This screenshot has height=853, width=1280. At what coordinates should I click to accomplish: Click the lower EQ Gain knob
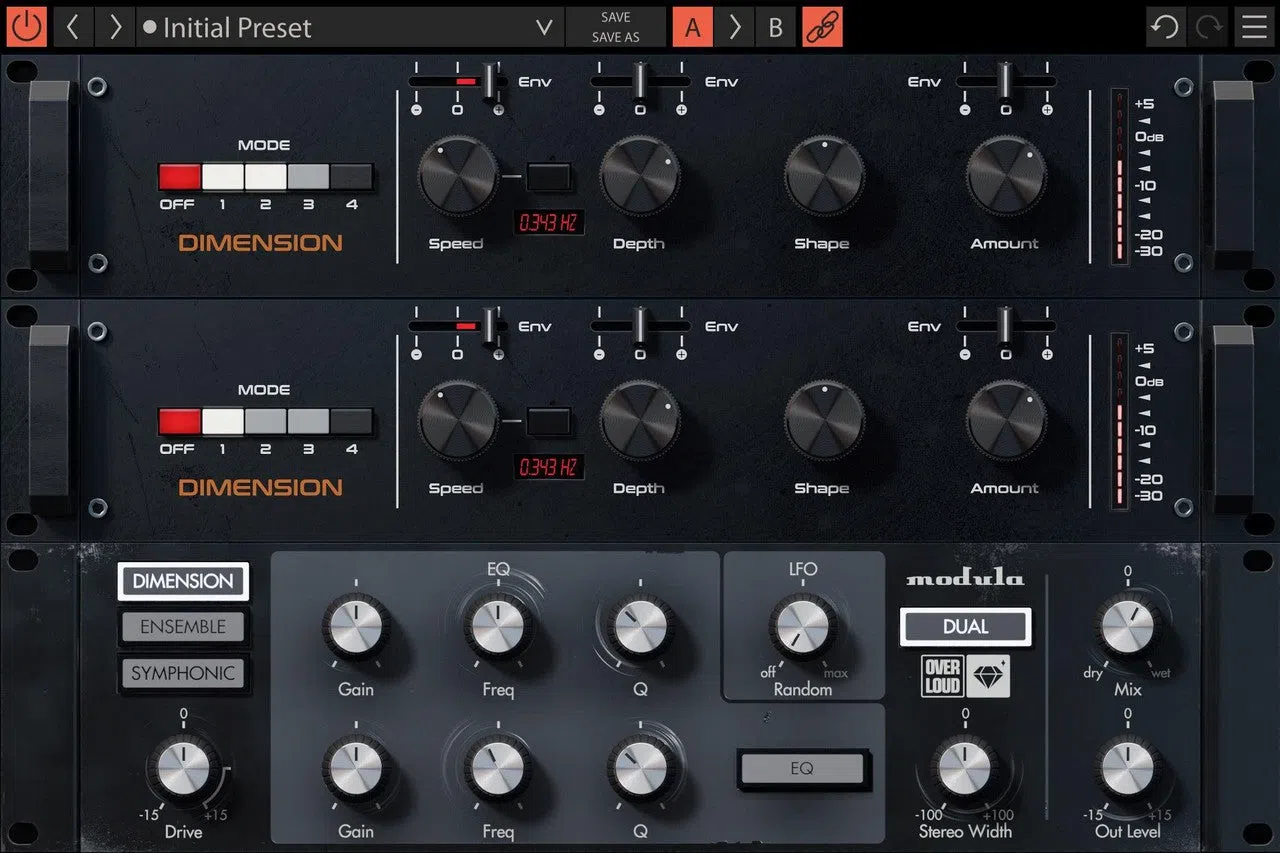(356, 768)
